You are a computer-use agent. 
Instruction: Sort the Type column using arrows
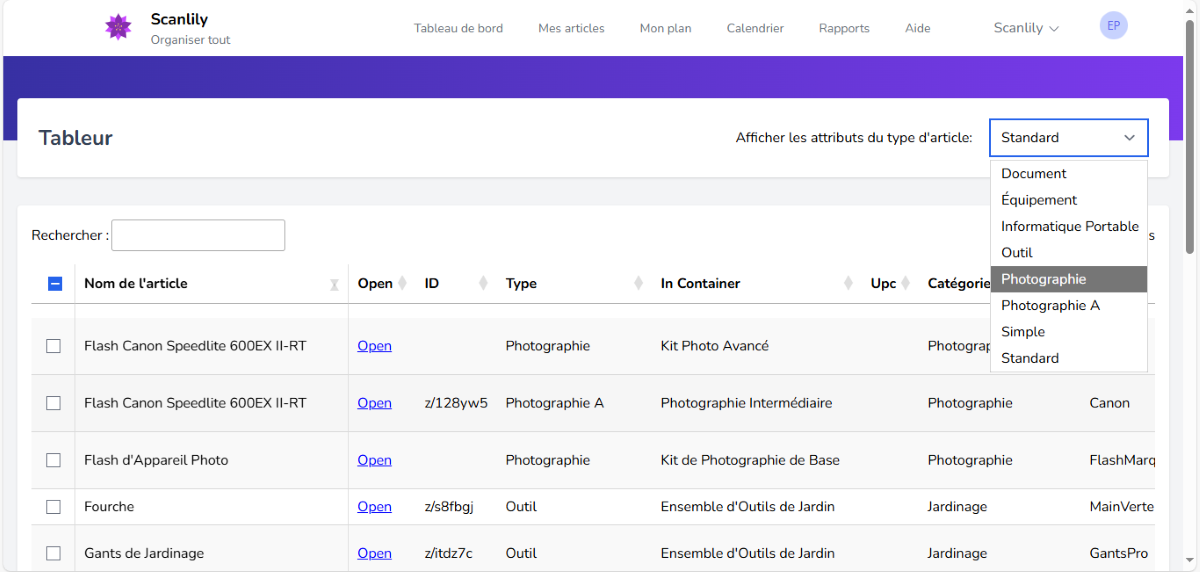pos(638,283)
